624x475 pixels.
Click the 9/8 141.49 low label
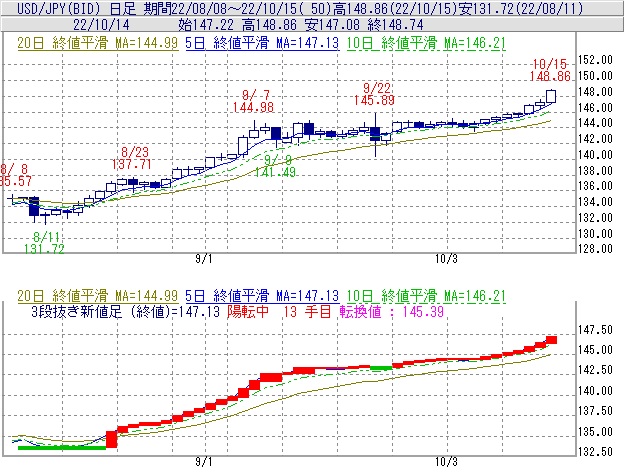tap(275, 166)
